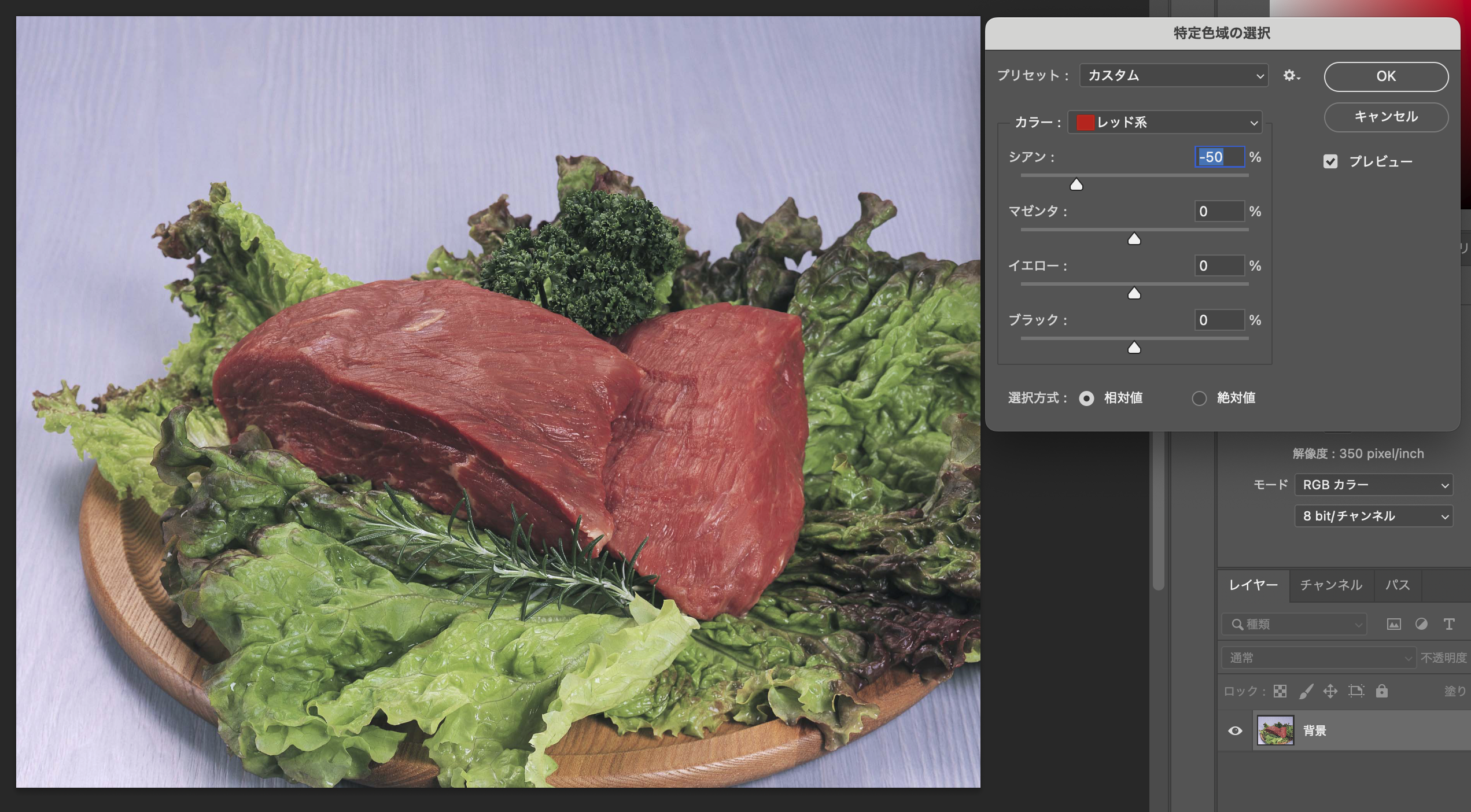The image size is (1471, 812).
Task: Click the シアン slider handle
Action: [1076, 184]
